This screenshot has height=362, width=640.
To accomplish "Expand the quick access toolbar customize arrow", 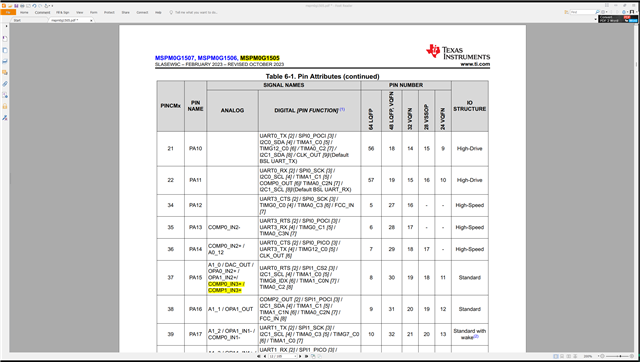I will click(52, 6).
